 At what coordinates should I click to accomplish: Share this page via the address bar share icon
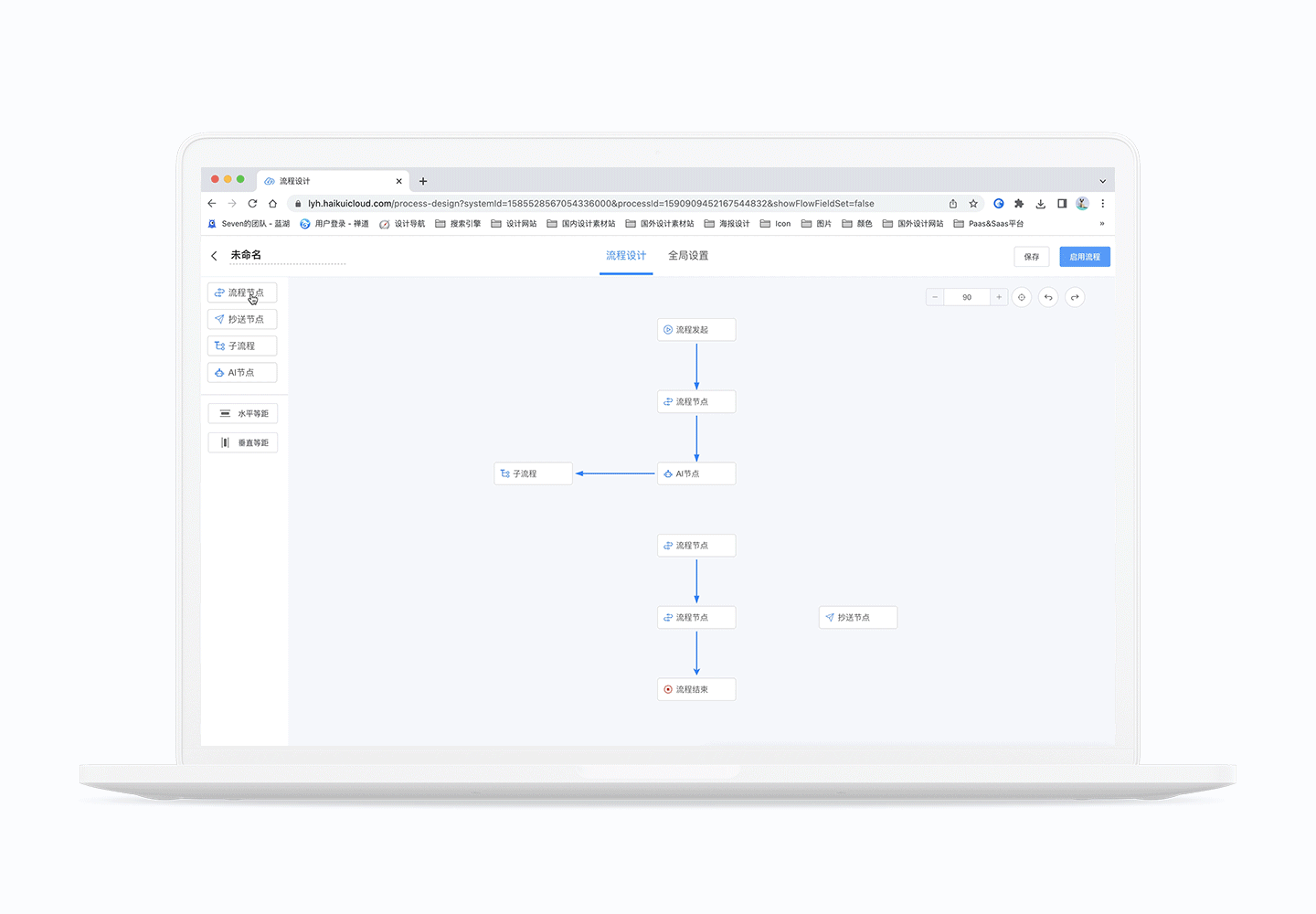click(x=953, y=204)
